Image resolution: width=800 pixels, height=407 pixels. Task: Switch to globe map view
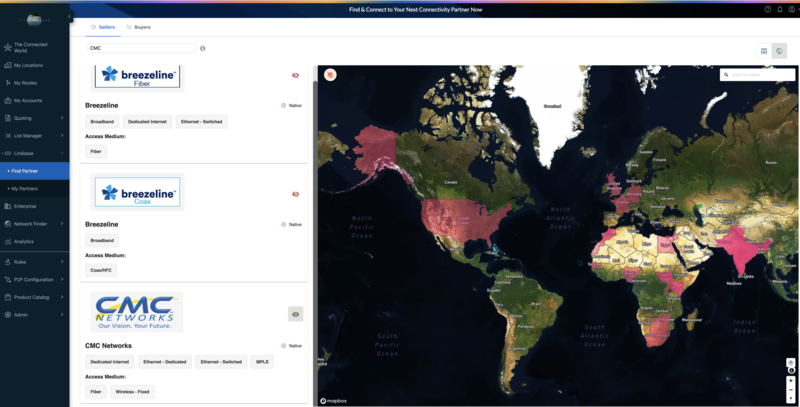(779, 51)
